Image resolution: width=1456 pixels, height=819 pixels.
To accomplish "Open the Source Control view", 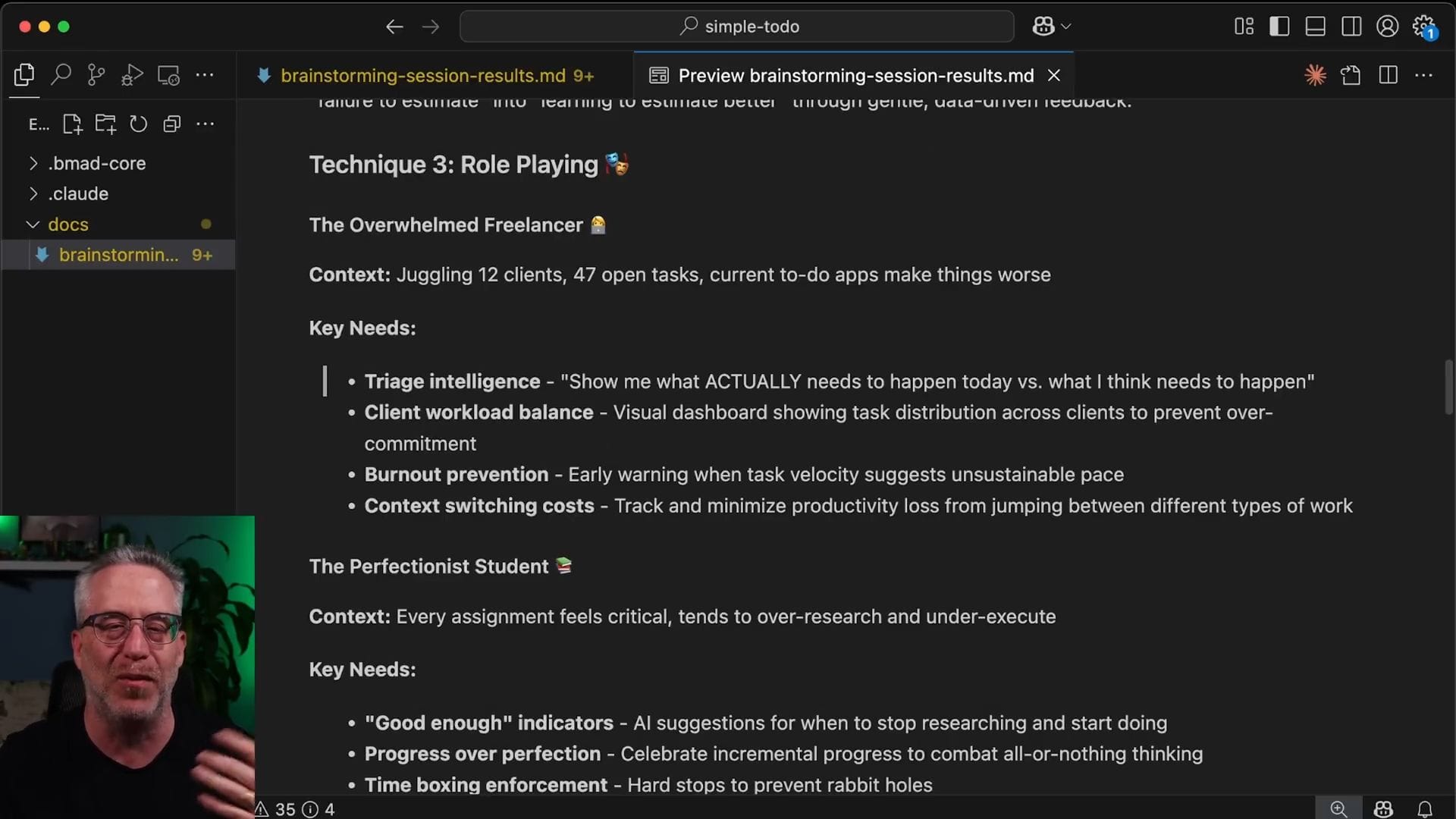I will 96,74.
